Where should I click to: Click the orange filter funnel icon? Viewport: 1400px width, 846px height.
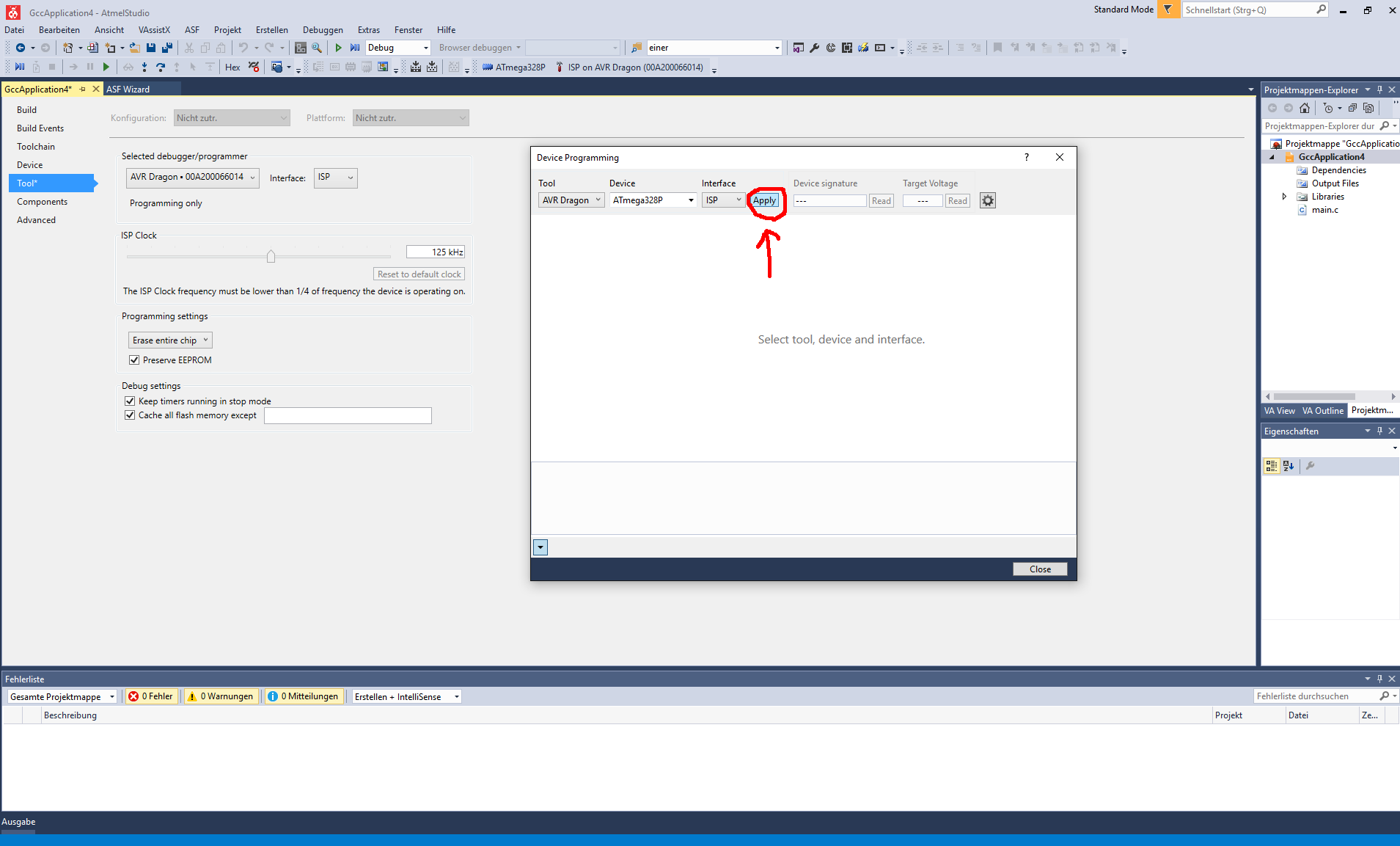tap(1168, 10)
